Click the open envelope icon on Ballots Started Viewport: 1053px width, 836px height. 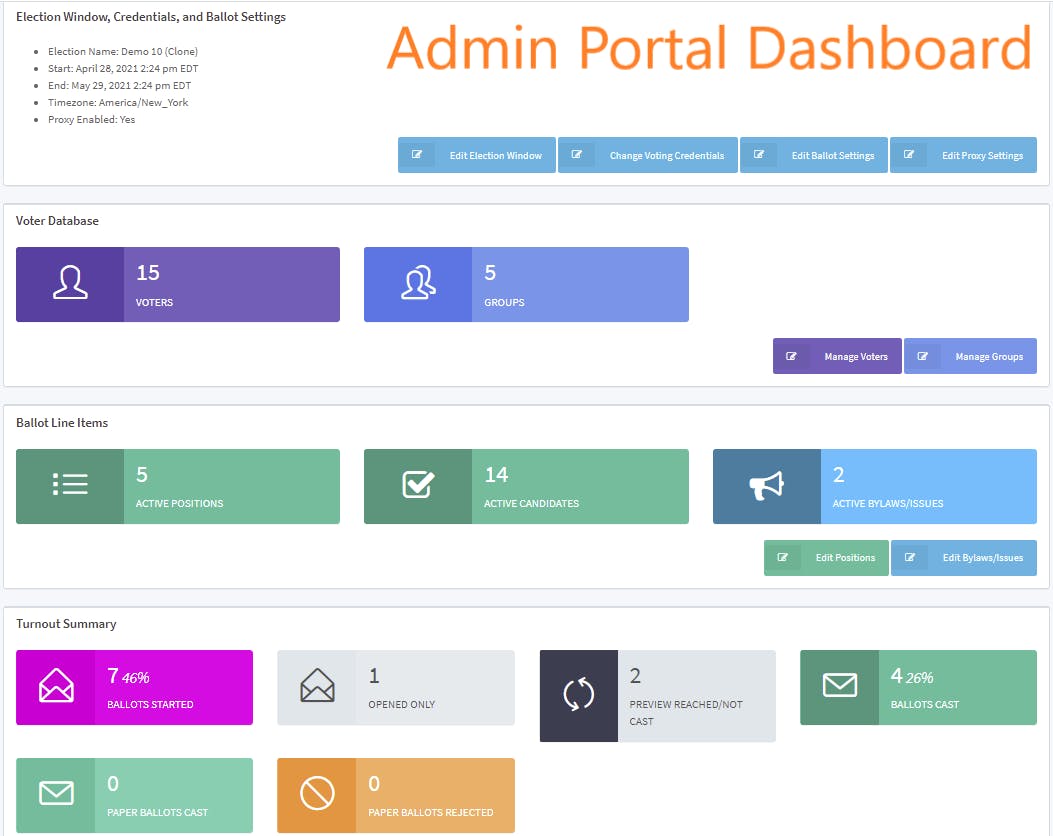(56, 686)
